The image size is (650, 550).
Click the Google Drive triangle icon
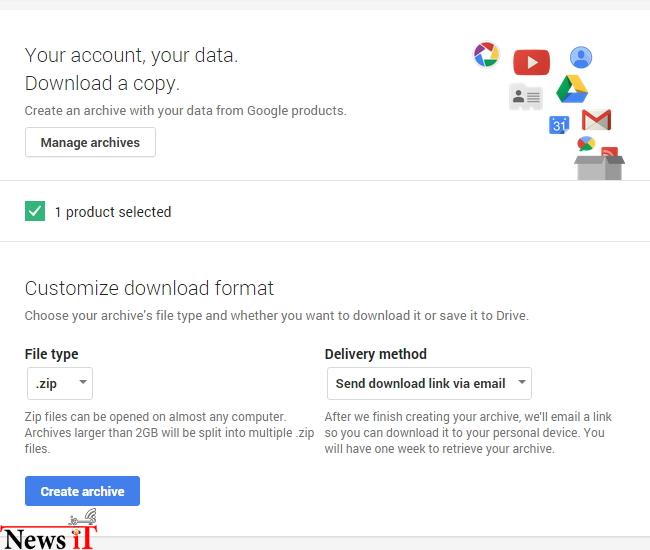(572, 89)
